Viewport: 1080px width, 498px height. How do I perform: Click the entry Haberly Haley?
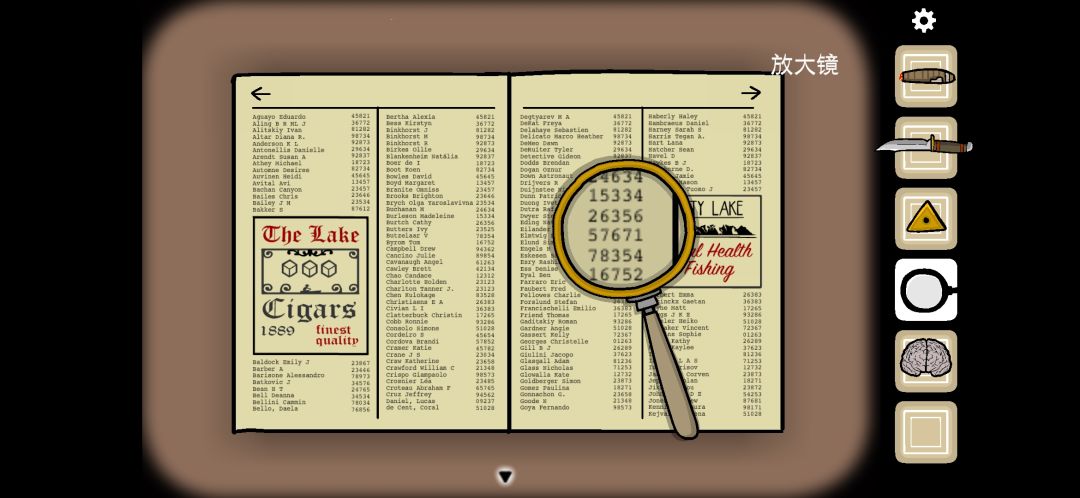[x=672, y=117]
